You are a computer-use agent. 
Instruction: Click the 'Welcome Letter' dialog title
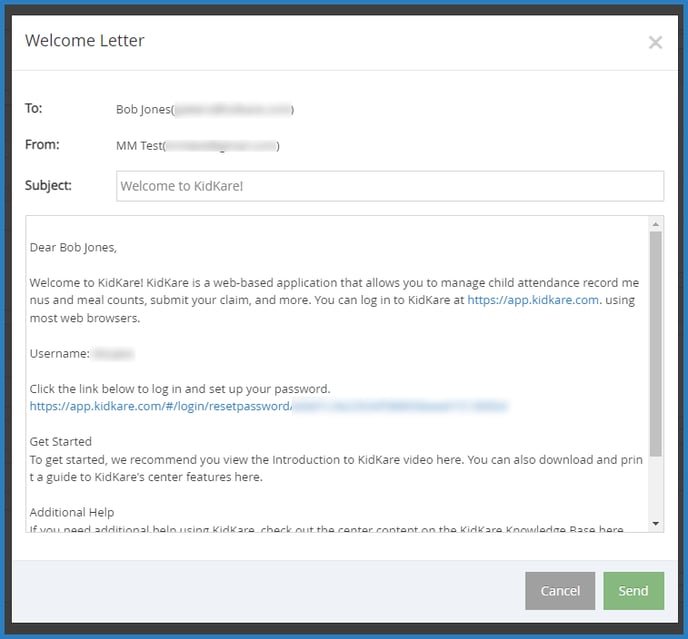click(x=85, y=40)
